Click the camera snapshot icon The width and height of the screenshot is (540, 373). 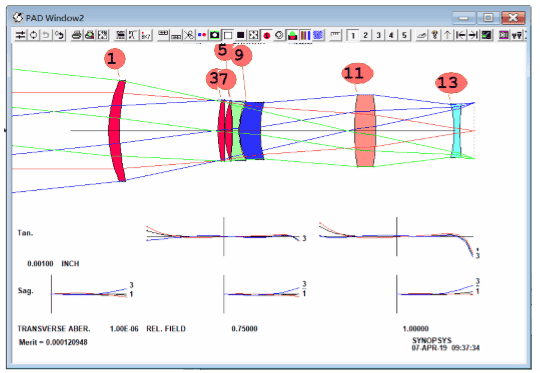pos(215,35)
